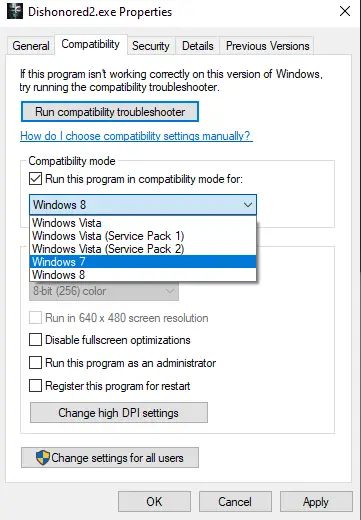Enable Disable fullscreen optimizations checkbox
The width and height of the screenshot is (361, 520).
point(35,340)
